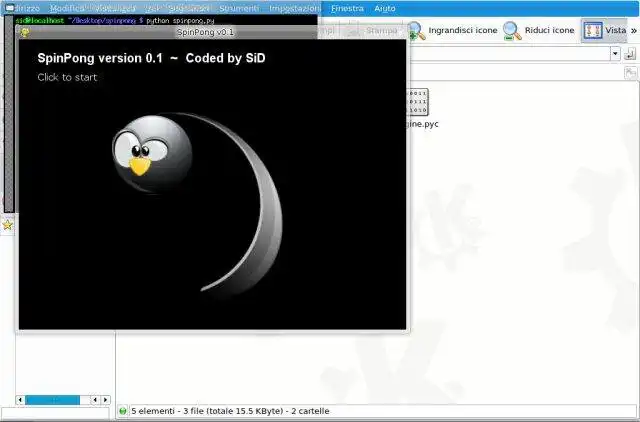Screen dimensions: 640x422
Task: Click the SpinPong window title bar icon
Action: 24,32
